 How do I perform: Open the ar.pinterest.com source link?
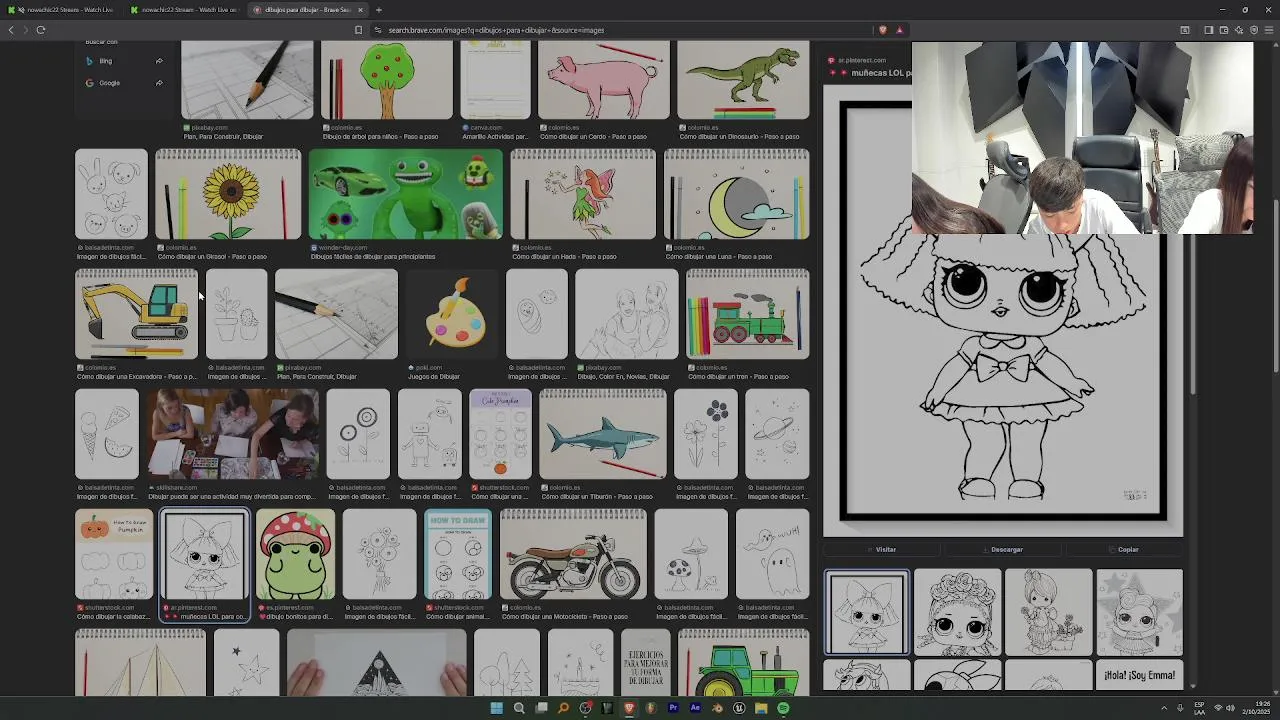click(x=861, y=60)
